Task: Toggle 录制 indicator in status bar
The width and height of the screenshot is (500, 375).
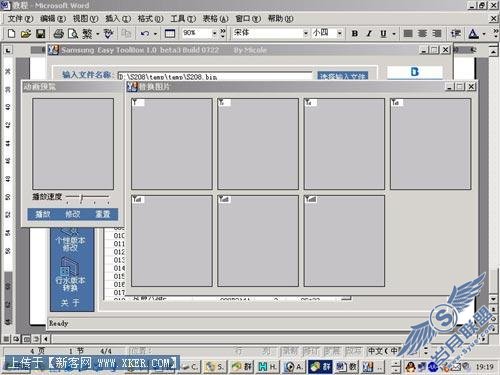Action: click(x=289, y=351)
